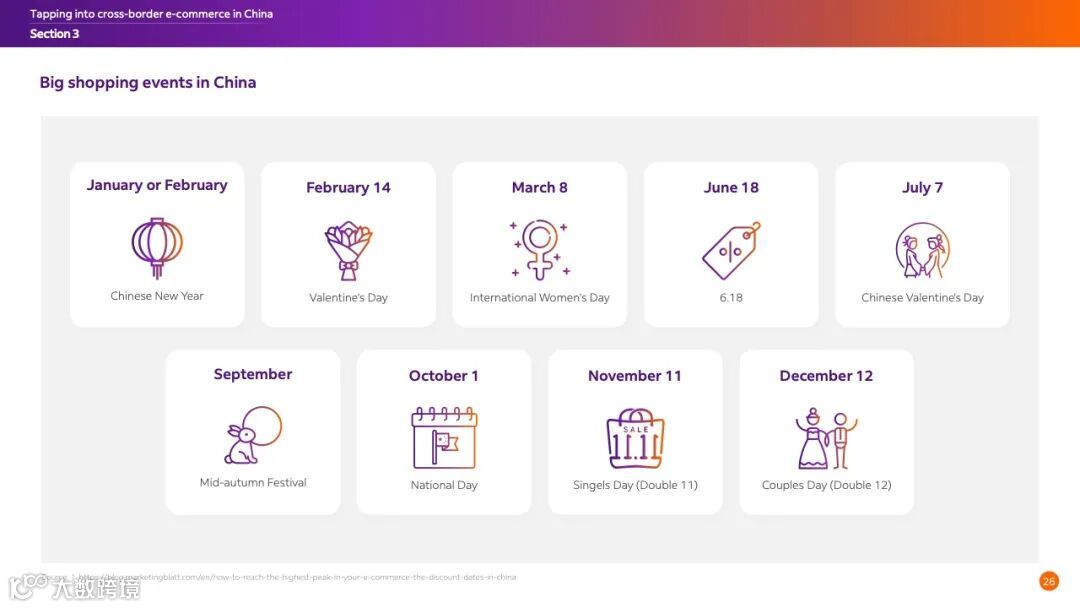Click the Mid-autumn Festival rabbit and moon icon

[x=253, y=435]
